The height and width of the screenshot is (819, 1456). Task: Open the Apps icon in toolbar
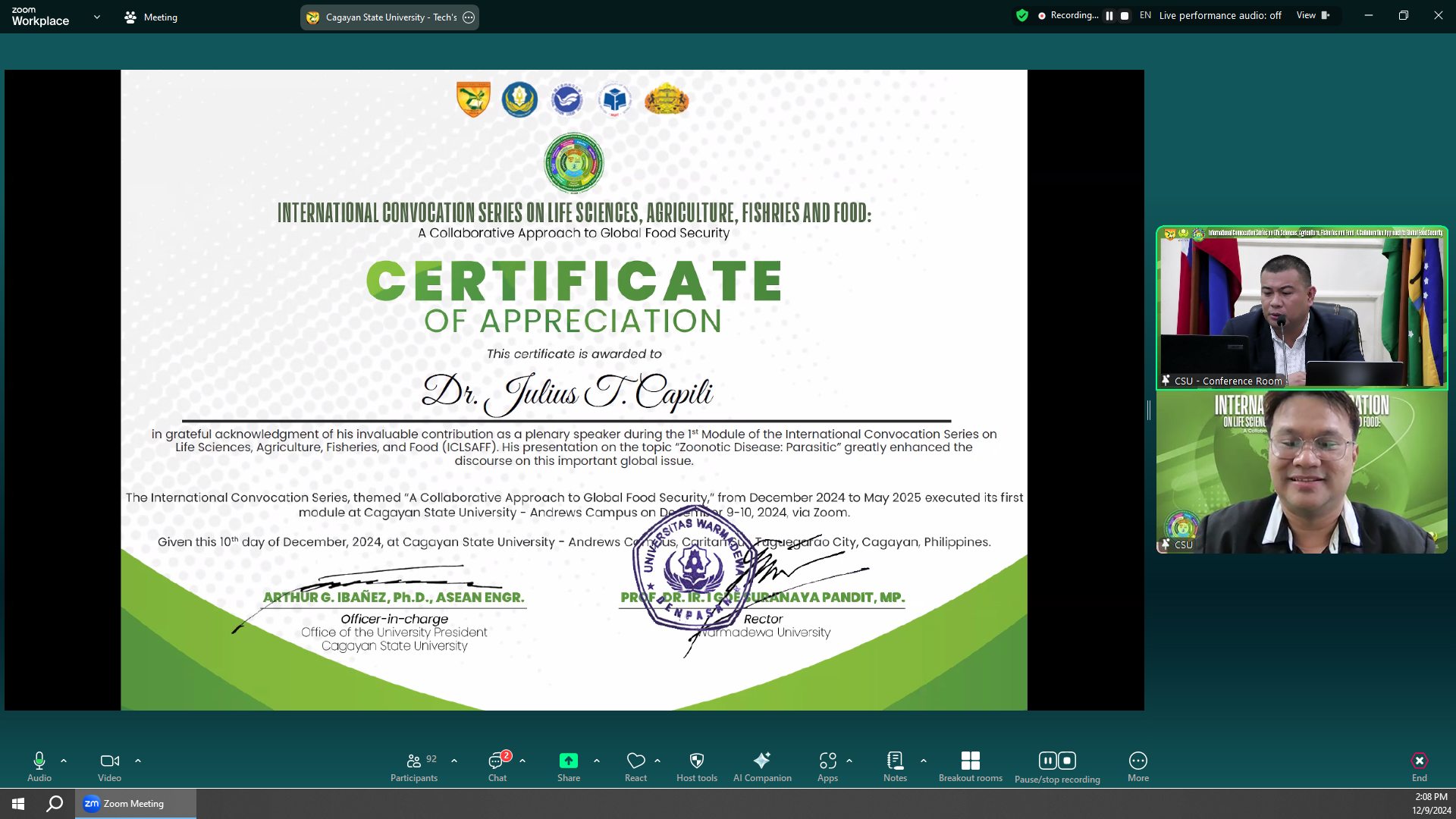click(x=827, y=761)
